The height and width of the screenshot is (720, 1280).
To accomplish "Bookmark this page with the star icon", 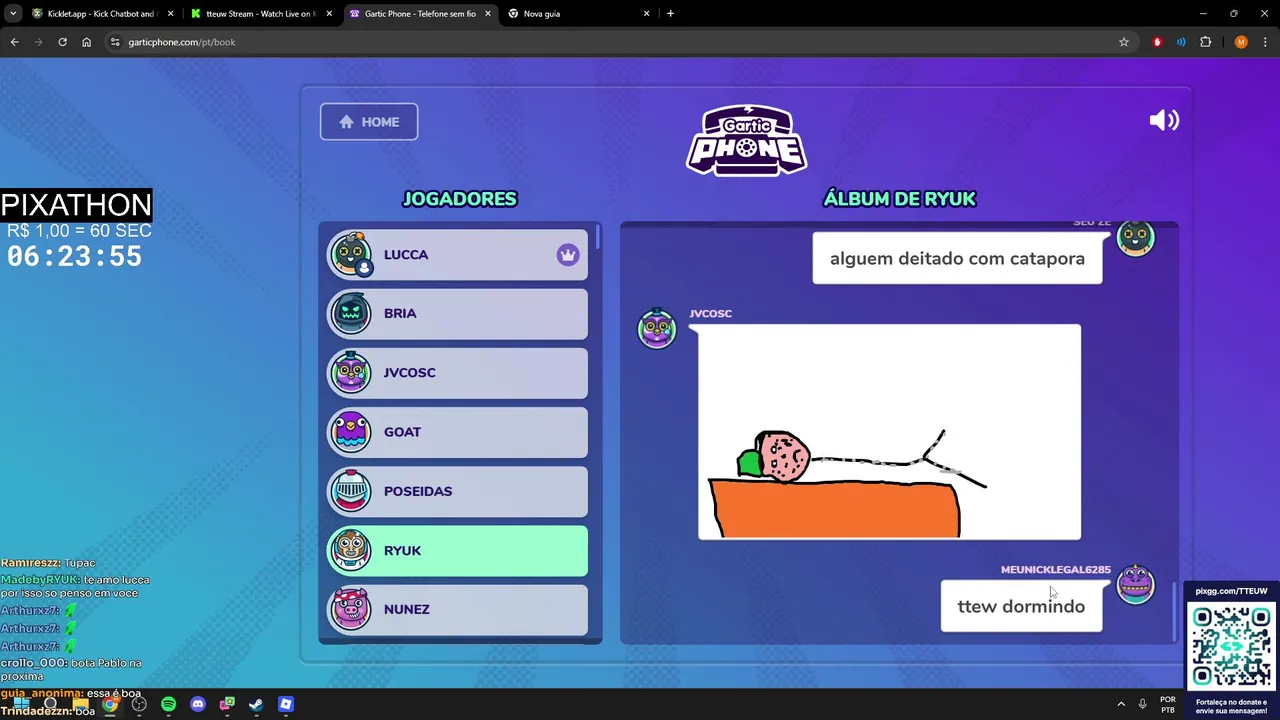I will click(x=1124, y=42).
